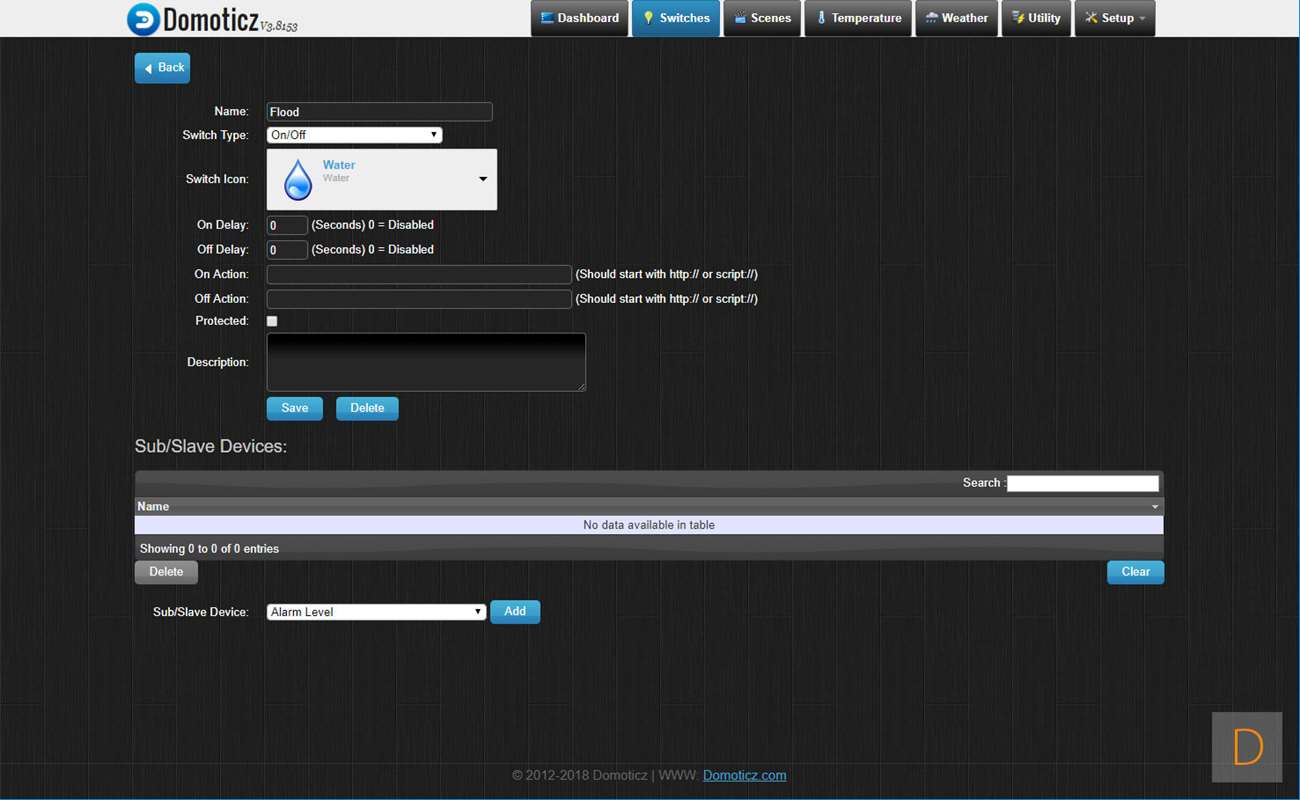Open the Switch Type dropdown

click(x=354, y=135)
